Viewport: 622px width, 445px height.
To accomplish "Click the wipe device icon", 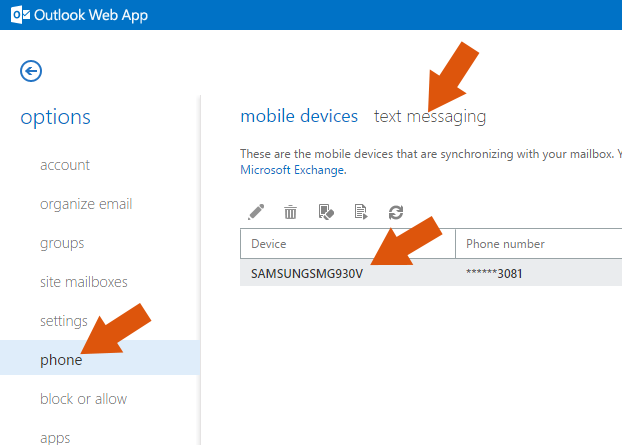I will [326, 212].
